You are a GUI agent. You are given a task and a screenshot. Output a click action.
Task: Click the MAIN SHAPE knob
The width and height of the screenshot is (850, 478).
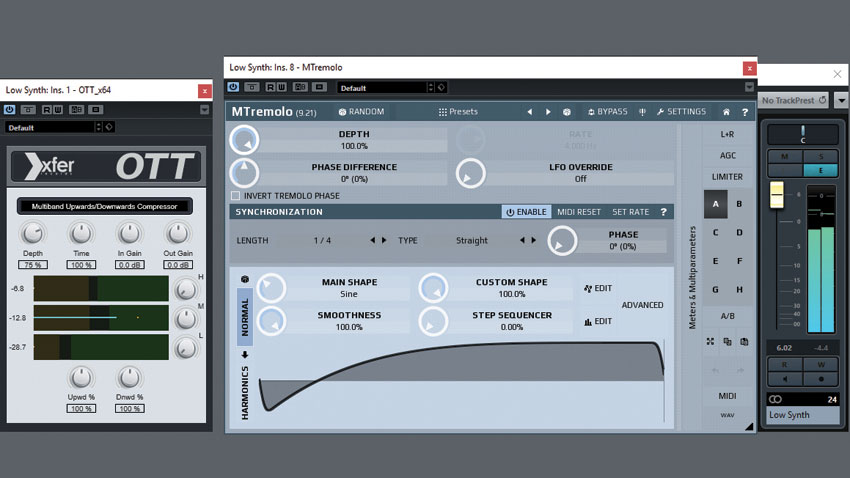pyautogui.click(x=271, y=288)
